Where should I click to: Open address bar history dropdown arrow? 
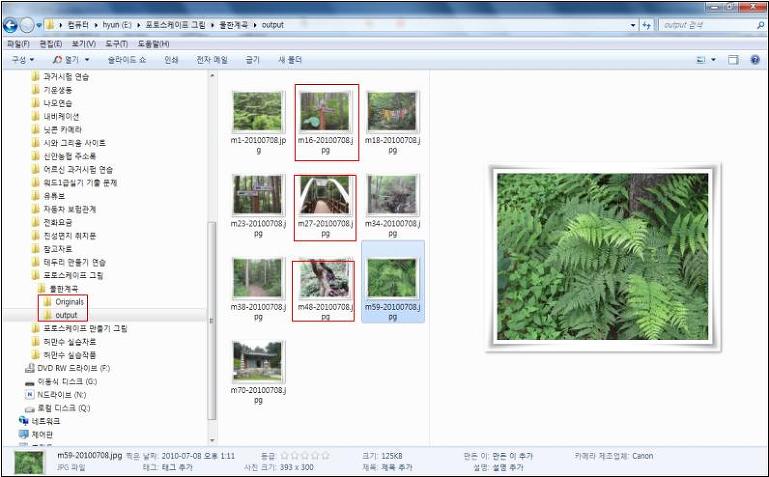point(633,25)
